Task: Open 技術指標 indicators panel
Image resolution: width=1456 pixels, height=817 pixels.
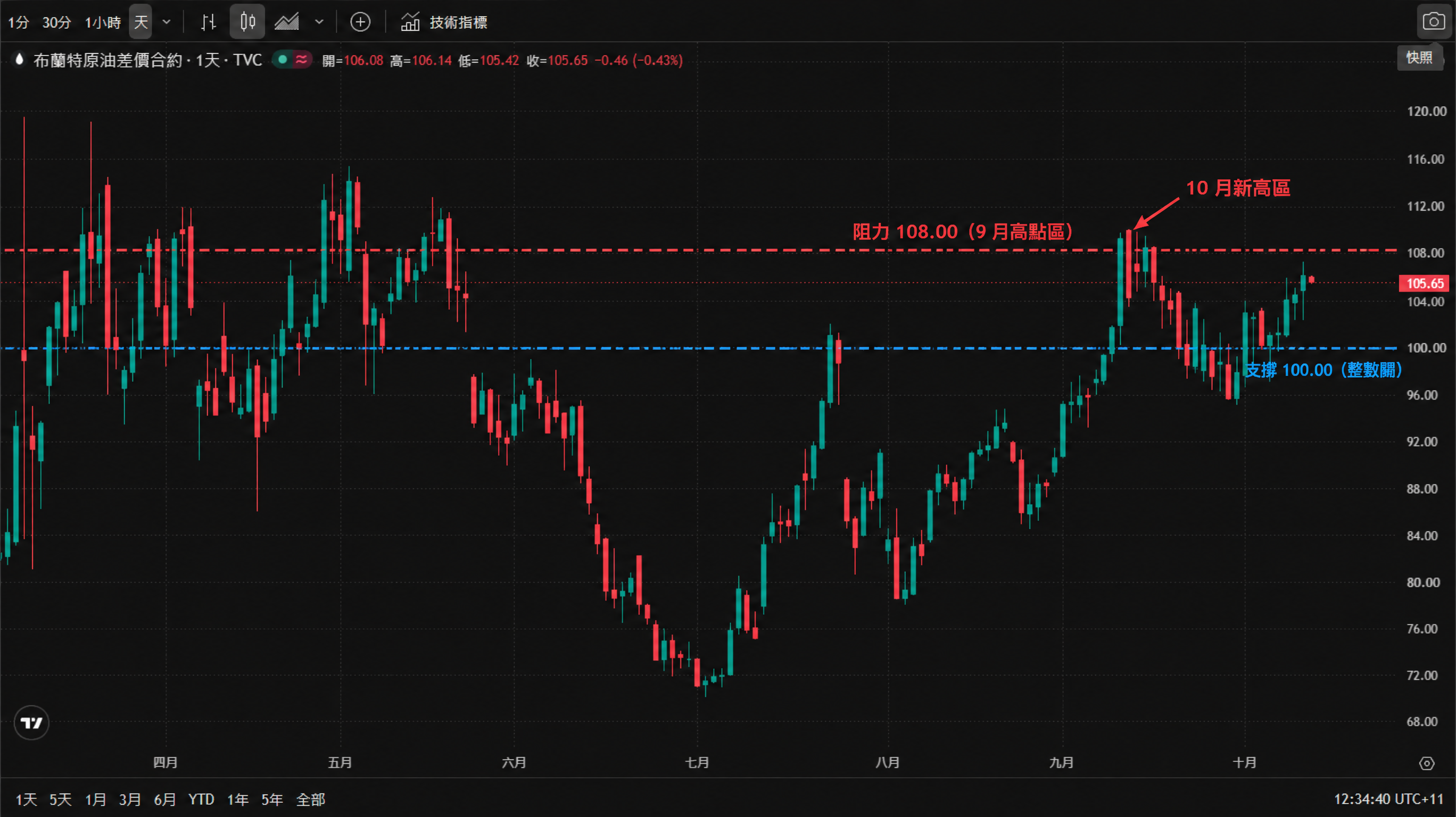Action: coord(444,22)
